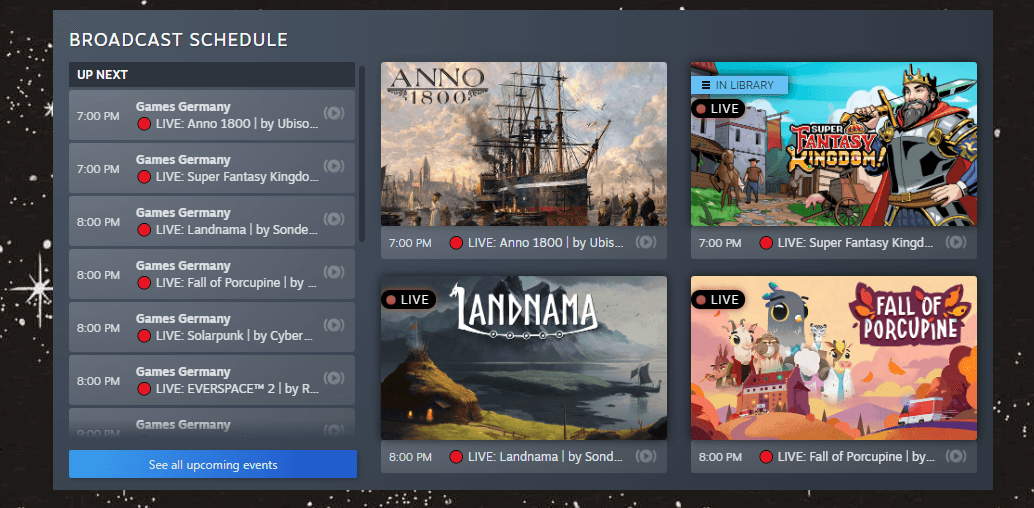
Task: Click play icon beneath Landnama card
Action: pos(646,456)
